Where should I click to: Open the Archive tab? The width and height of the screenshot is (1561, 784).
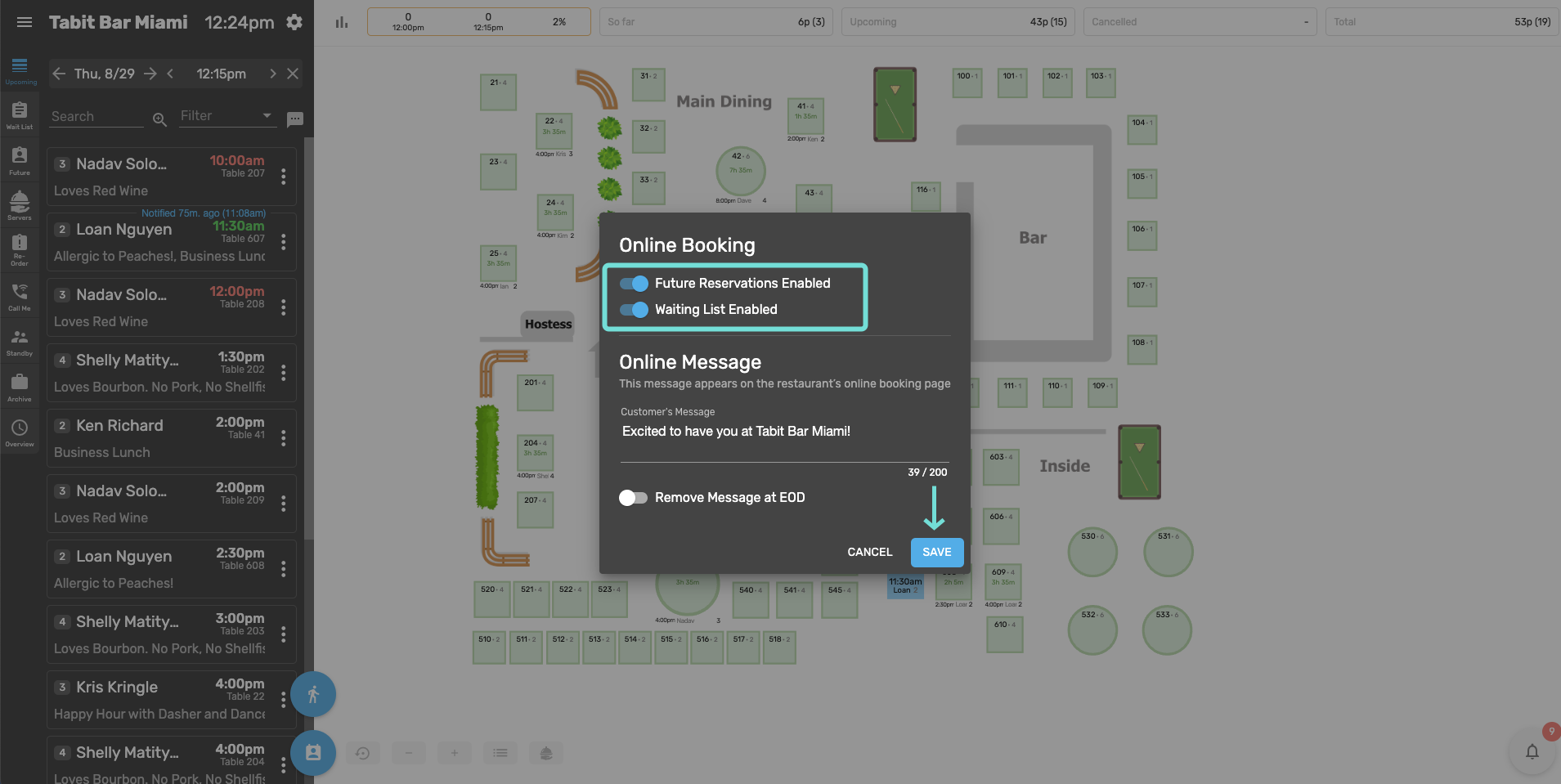(20, 388)
